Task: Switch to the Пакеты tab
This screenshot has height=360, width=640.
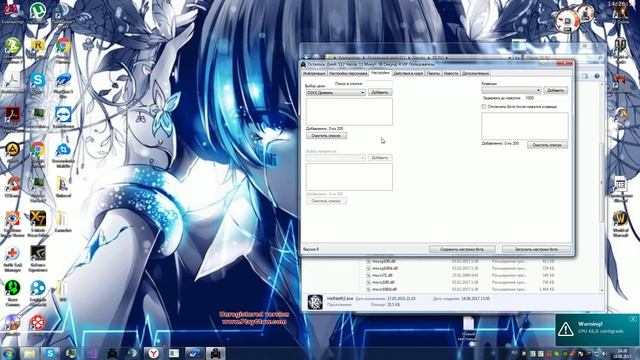Action: coord(433,73)
